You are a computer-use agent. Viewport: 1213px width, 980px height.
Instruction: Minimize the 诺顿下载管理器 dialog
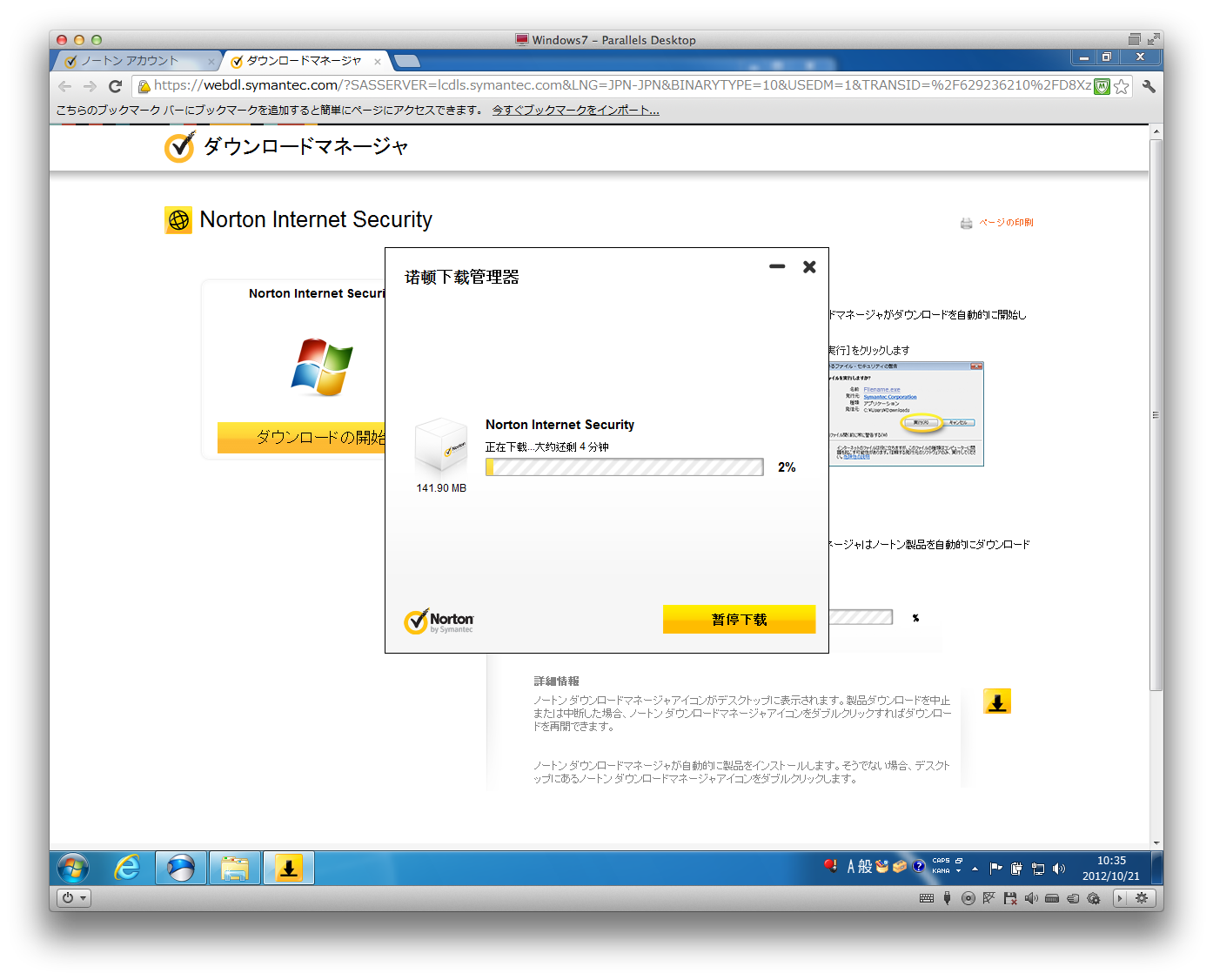click(x=777, y=266)
